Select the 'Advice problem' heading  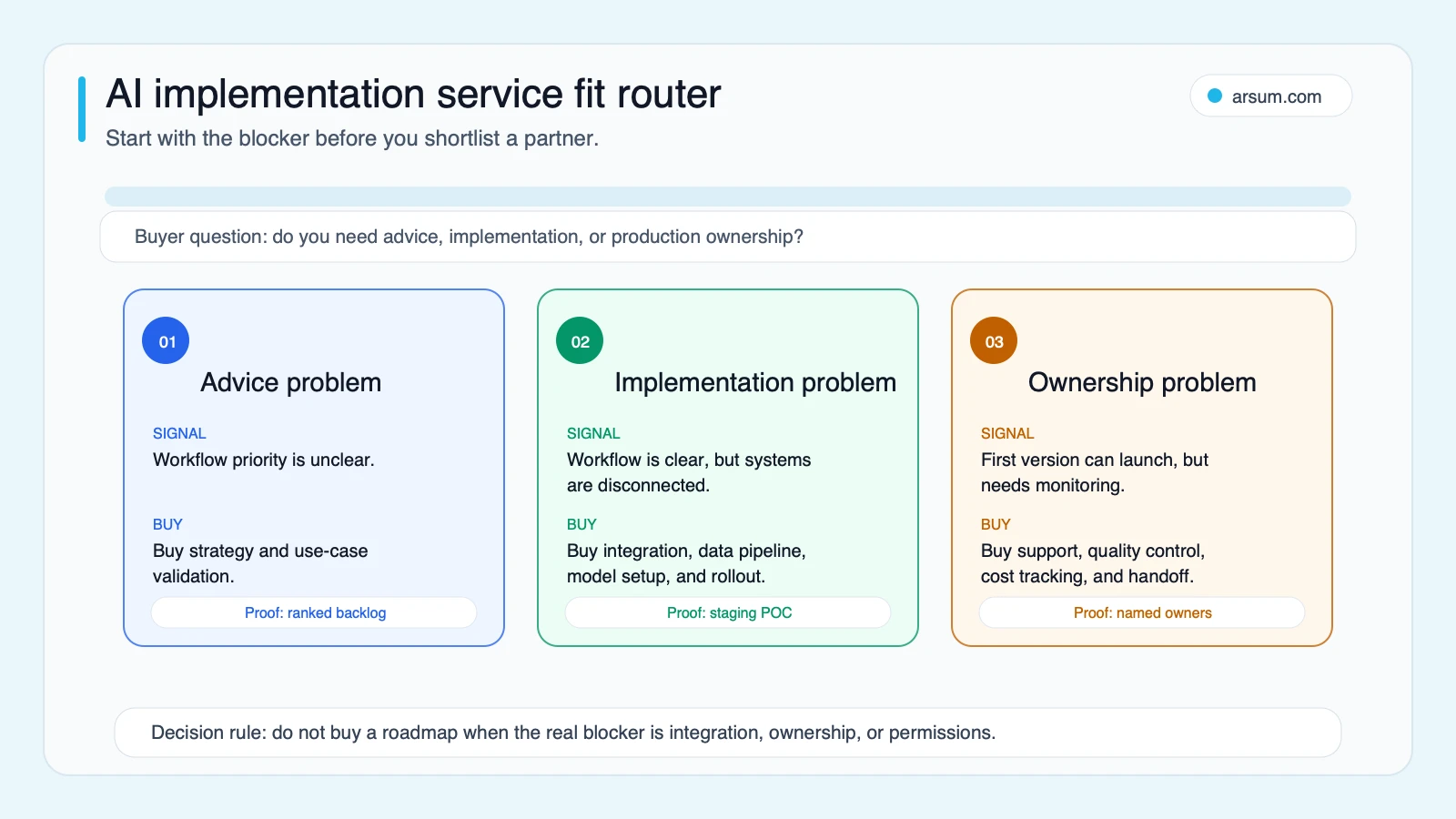[x=291, y=382]
